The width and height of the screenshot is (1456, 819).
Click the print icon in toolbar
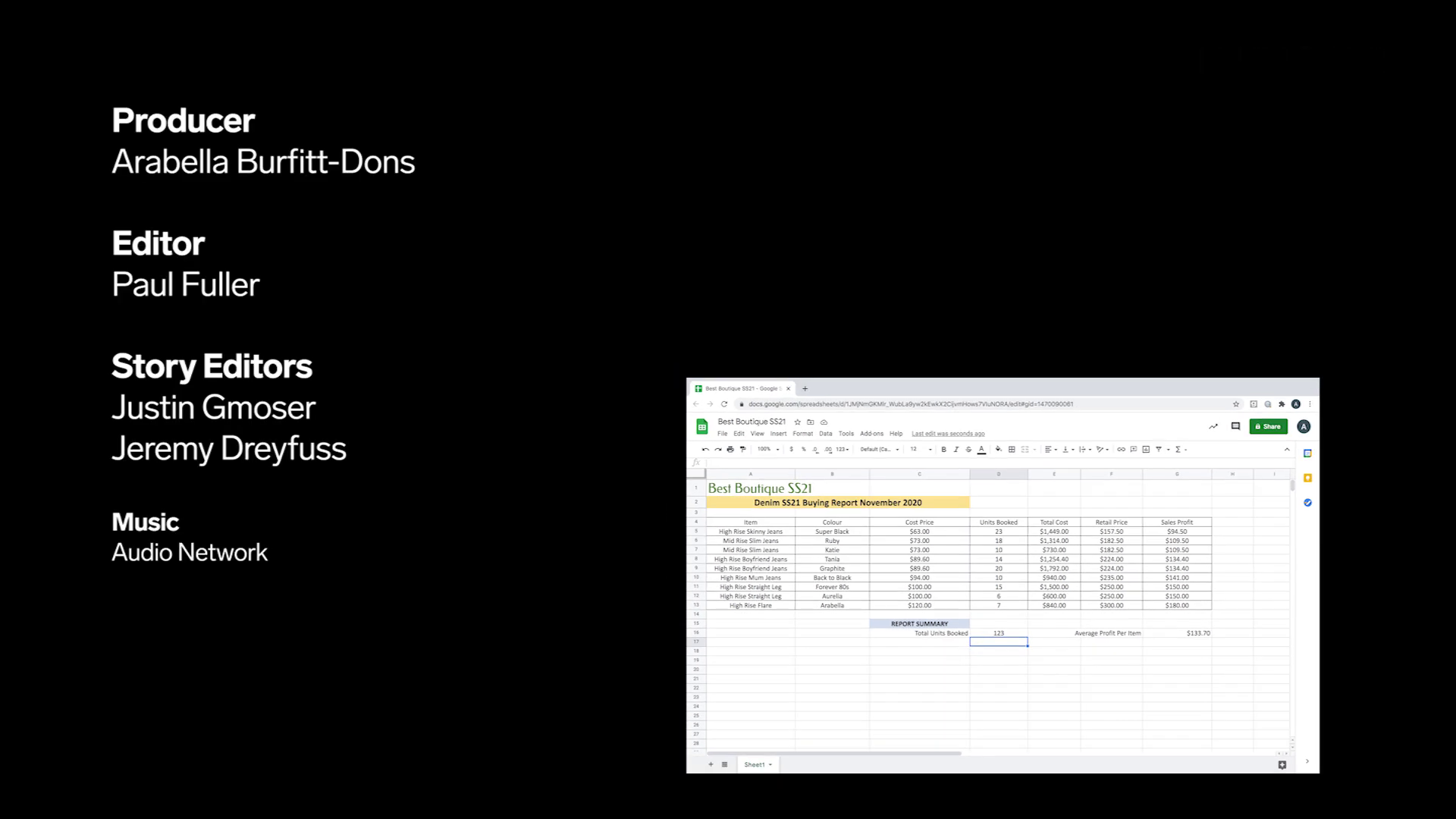(x=730, y=450)
